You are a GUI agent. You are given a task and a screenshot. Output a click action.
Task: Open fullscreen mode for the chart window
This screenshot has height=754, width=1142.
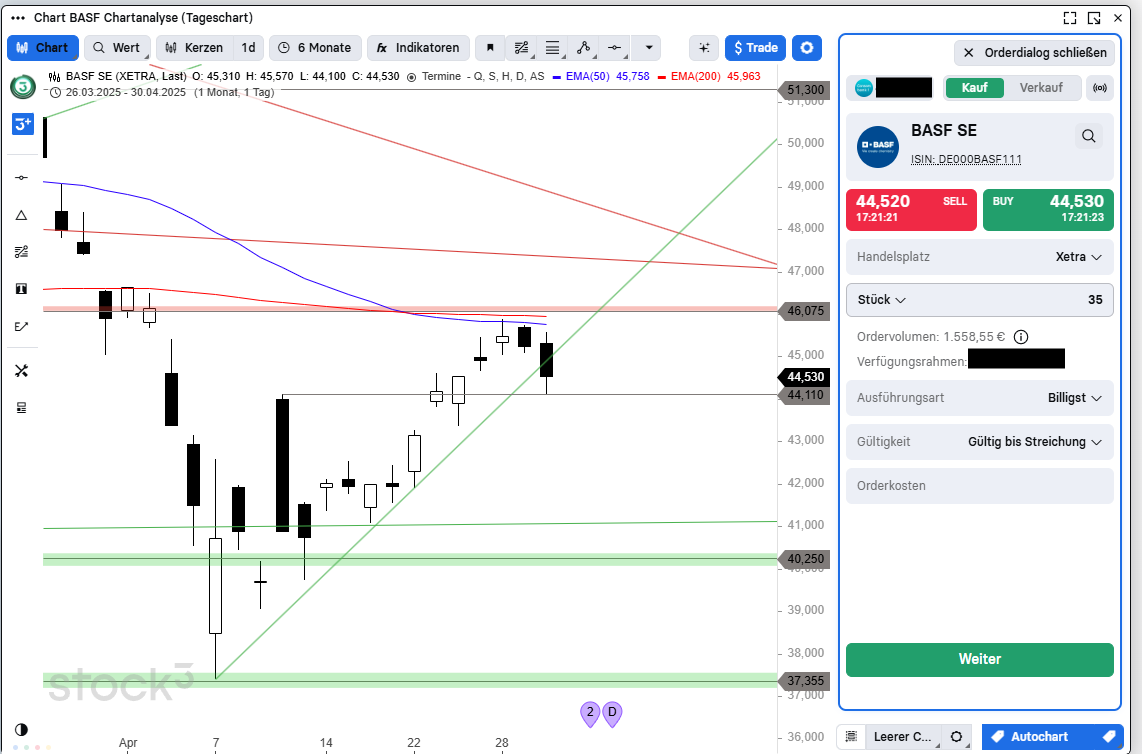(1070, 18)
